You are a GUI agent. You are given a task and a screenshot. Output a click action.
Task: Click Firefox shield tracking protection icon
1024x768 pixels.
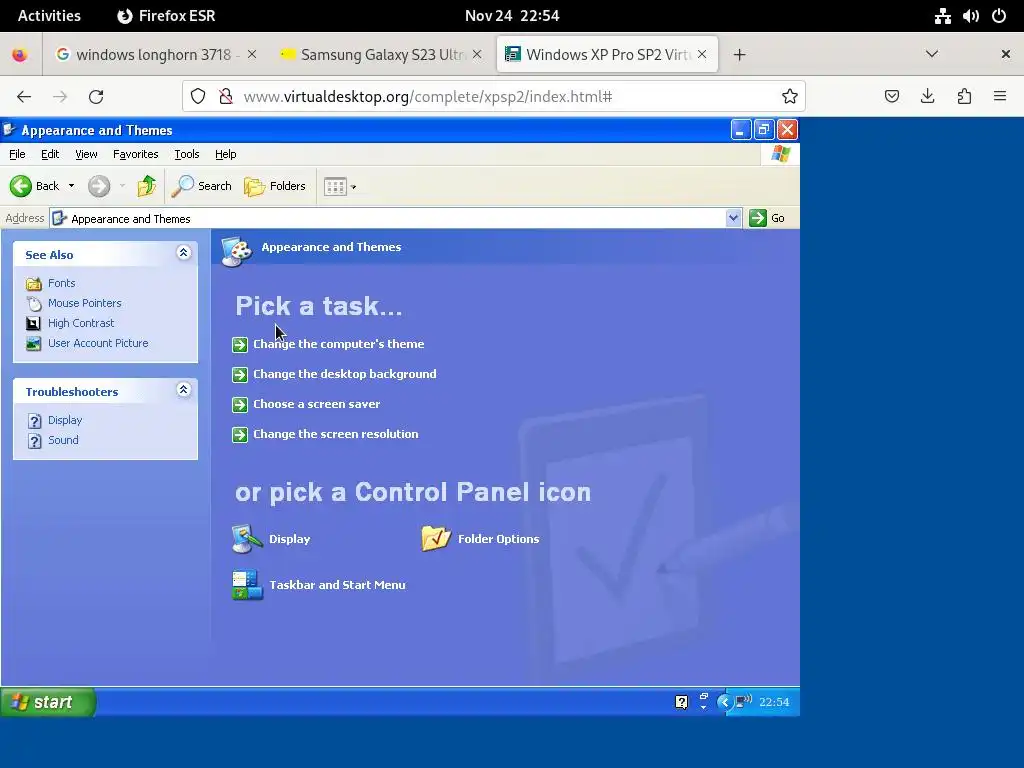coord(198,97)
